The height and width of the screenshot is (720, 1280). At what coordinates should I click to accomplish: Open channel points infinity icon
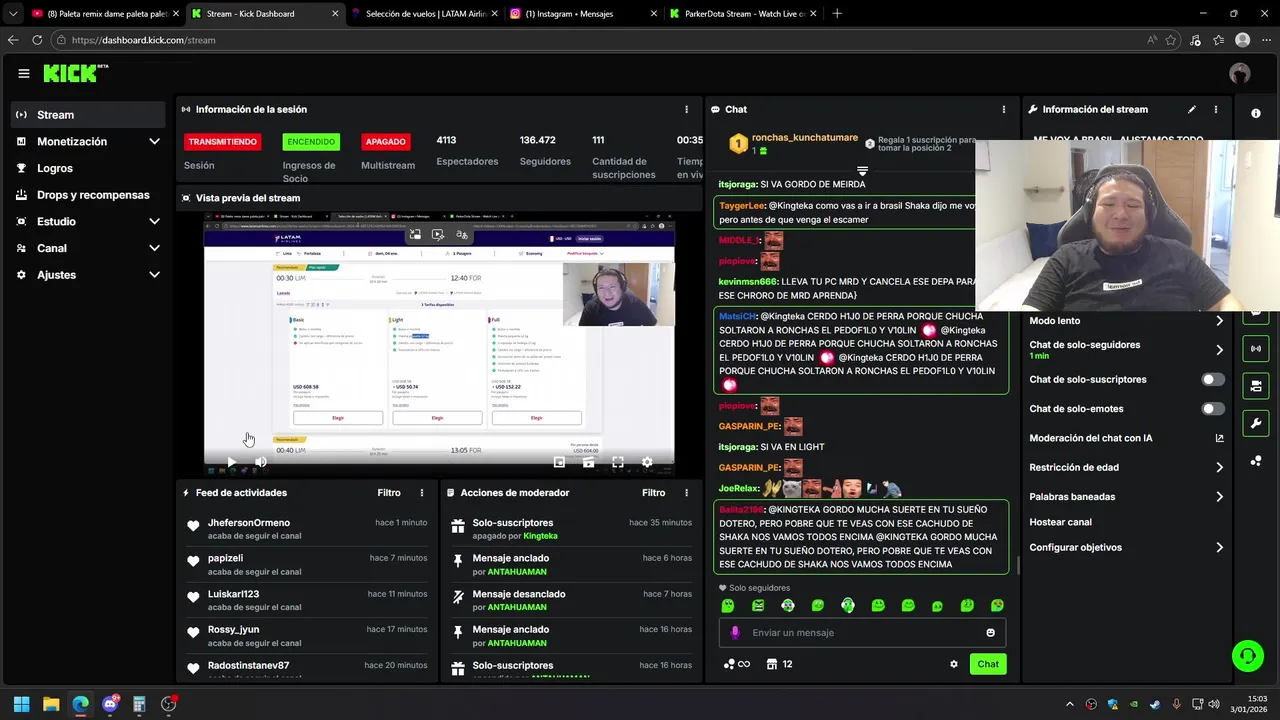click(x=737, y=664)
